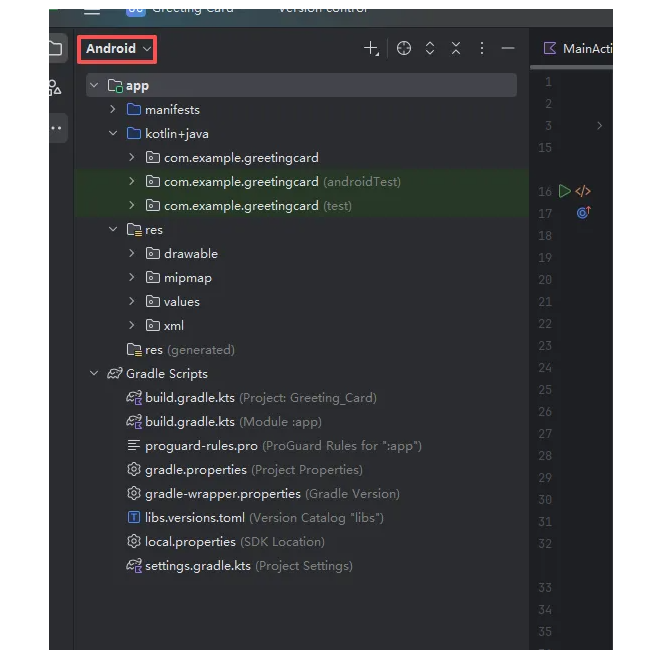Click the Expand All icon
The height and width of the screenshot is (650, 646).
point(430,49)
